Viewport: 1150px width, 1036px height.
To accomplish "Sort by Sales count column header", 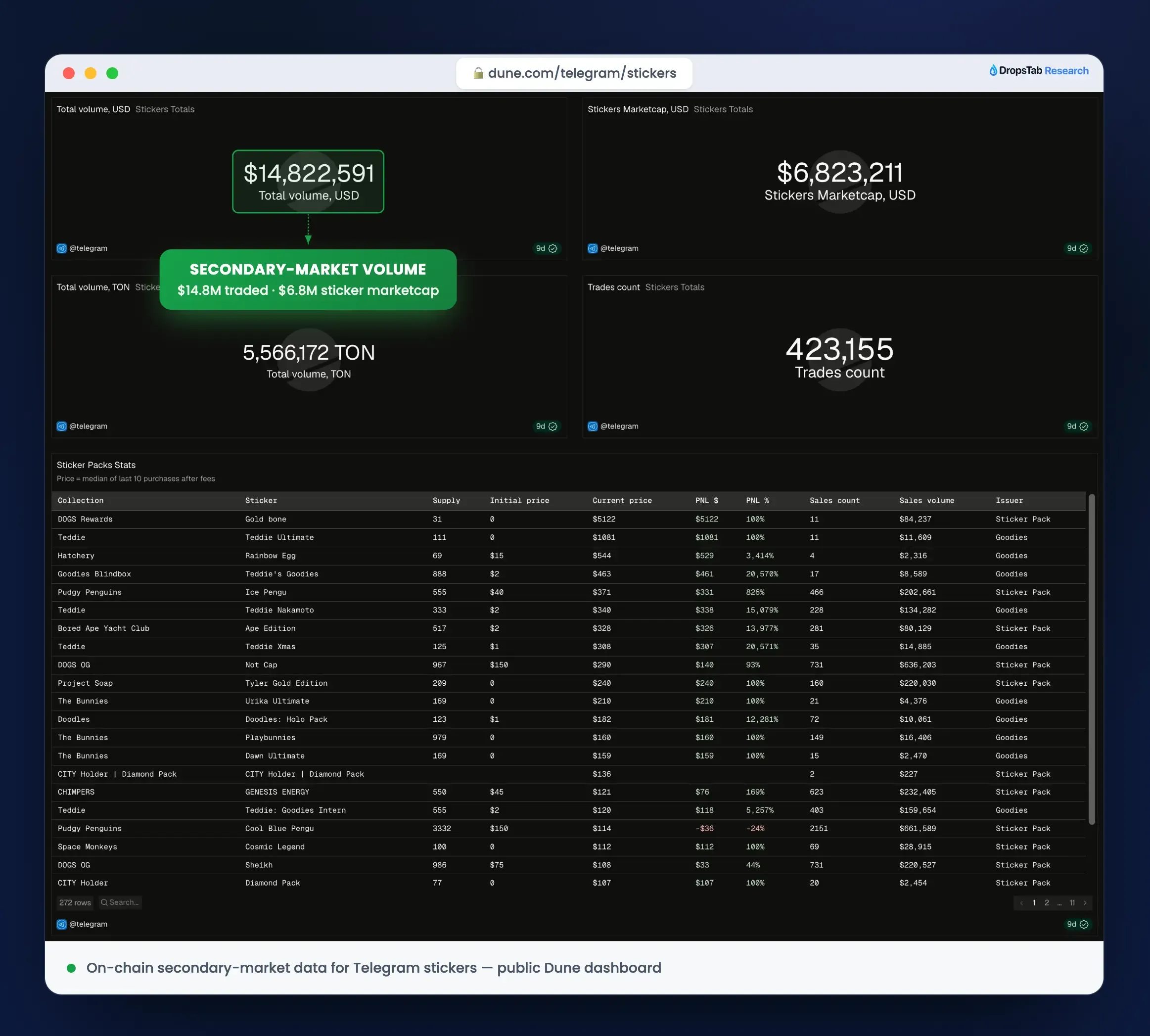I will pyautogui.click(x=835, y=500).
